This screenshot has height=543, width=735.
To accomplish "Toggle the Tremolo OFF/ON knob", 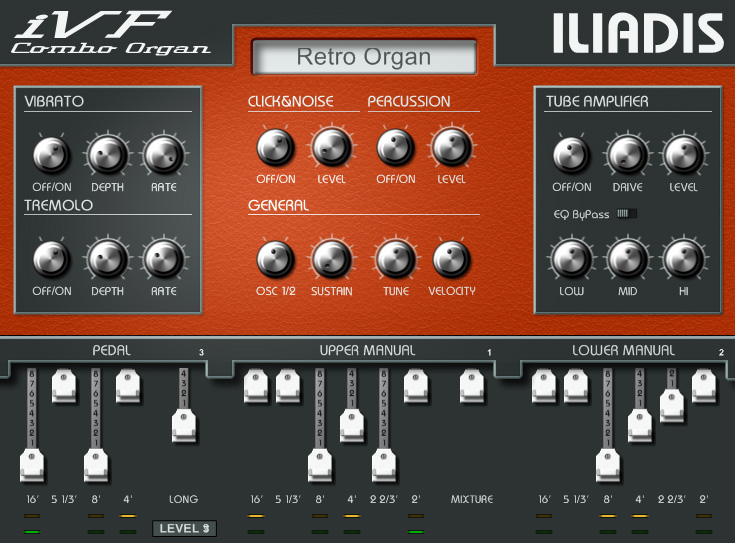I will point(52,259).
